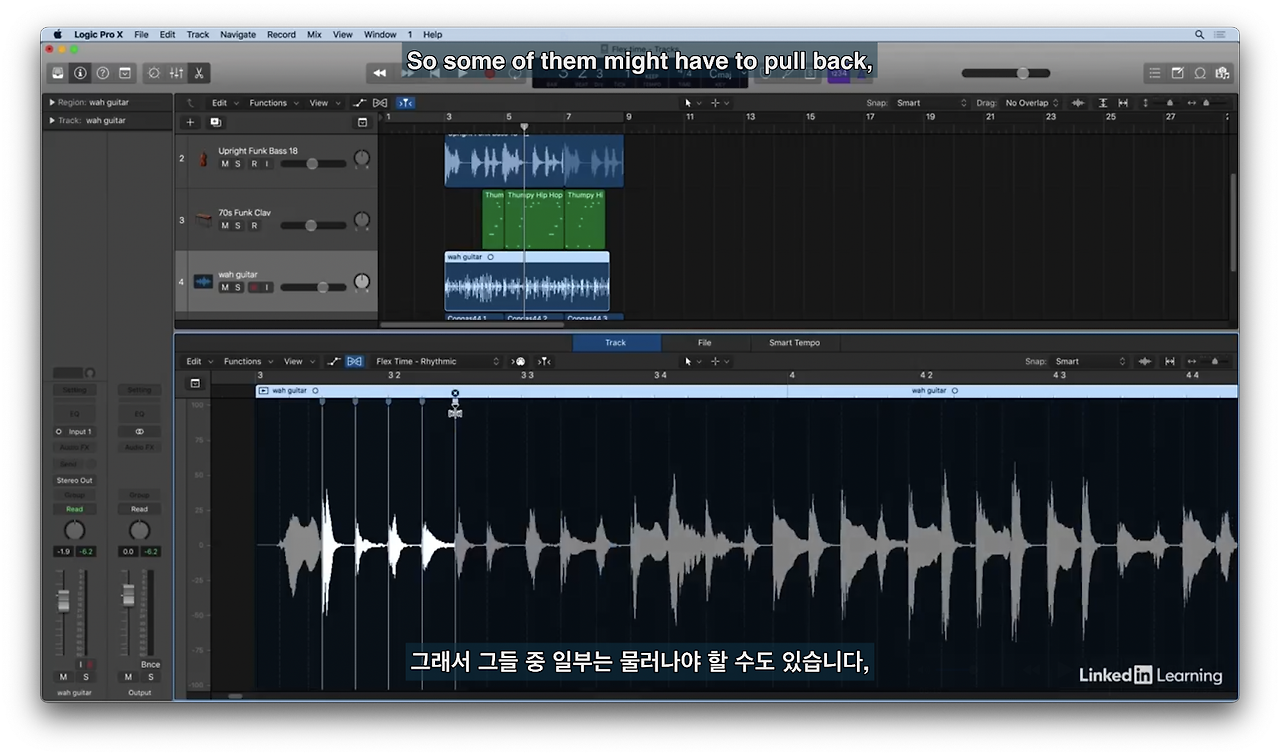Click the Bnce bounce button
Viewport: 1280px width, 756px height.
pyautogui.click(x=150, y=664)
